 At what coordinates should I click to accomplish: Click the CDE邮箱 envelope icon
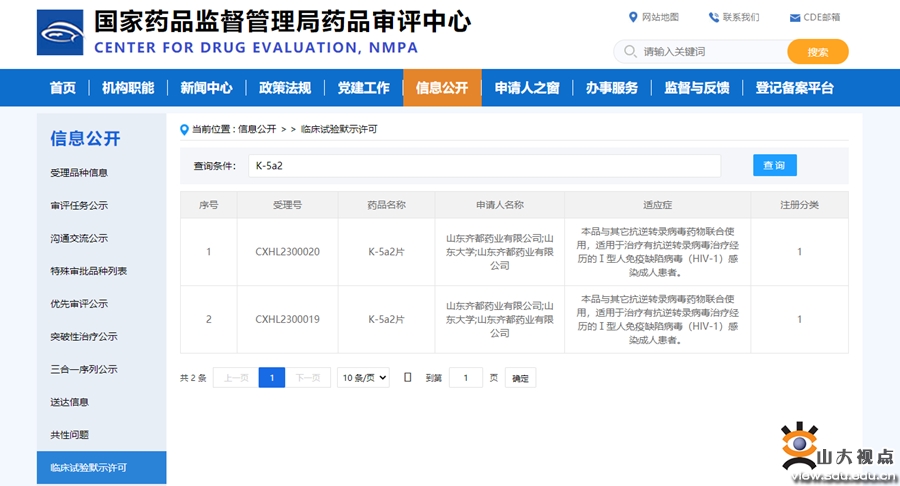tap(794, 17)
